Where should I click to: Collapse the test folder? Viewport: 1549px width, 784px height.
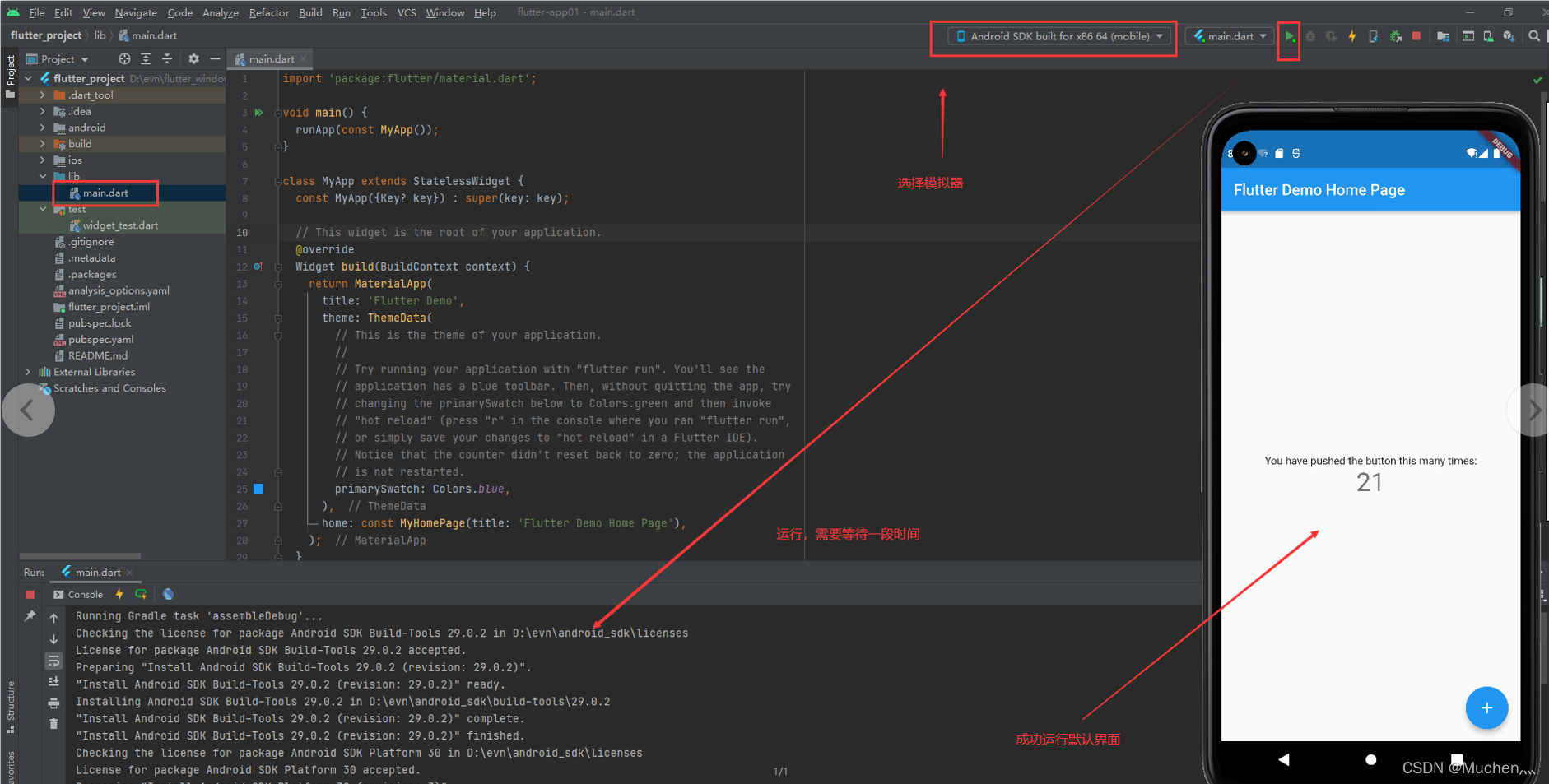click(x=43, y=209)
